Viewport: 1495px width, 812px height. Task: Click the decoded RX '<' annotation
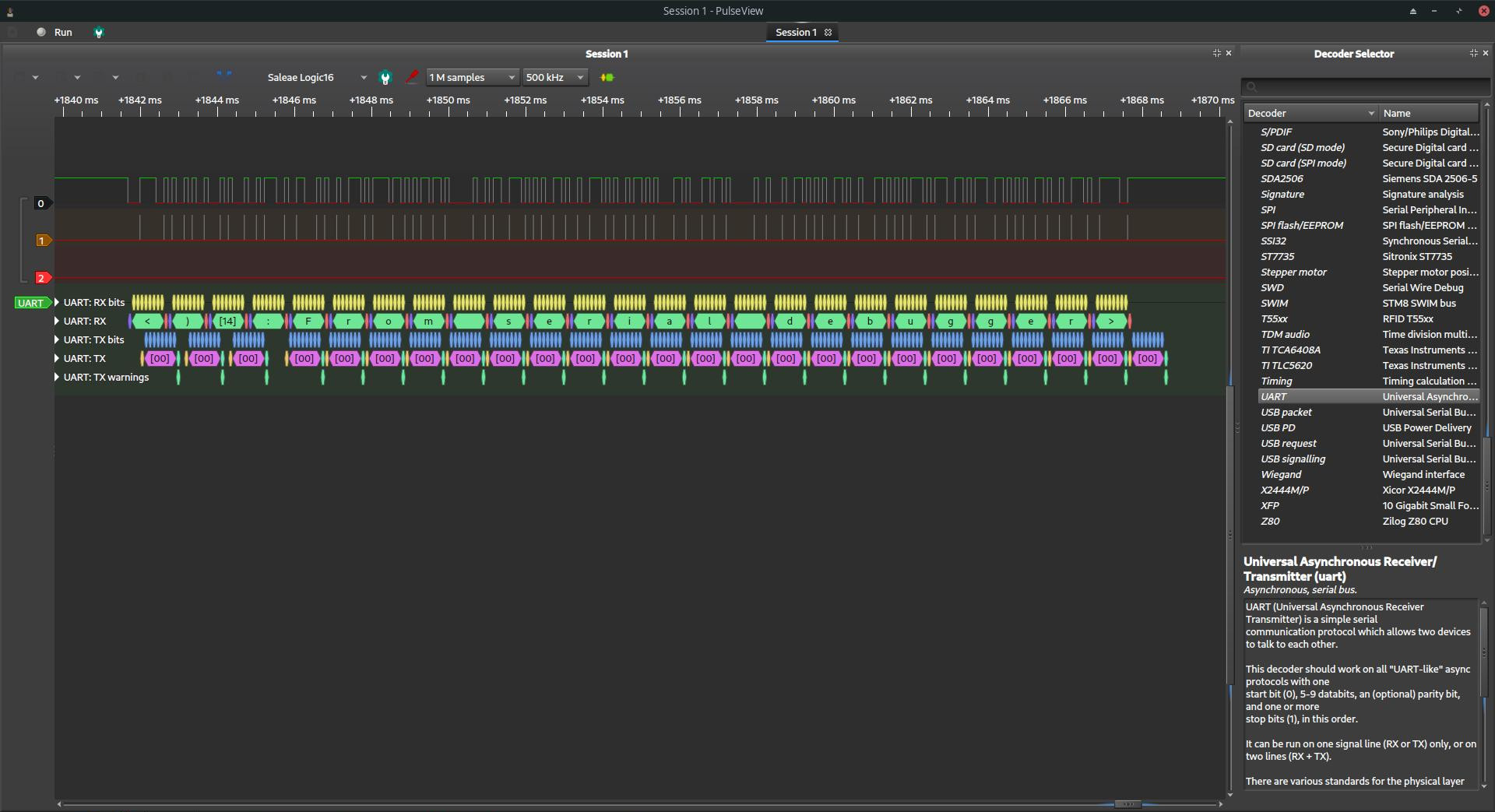[x=147, y=321]
